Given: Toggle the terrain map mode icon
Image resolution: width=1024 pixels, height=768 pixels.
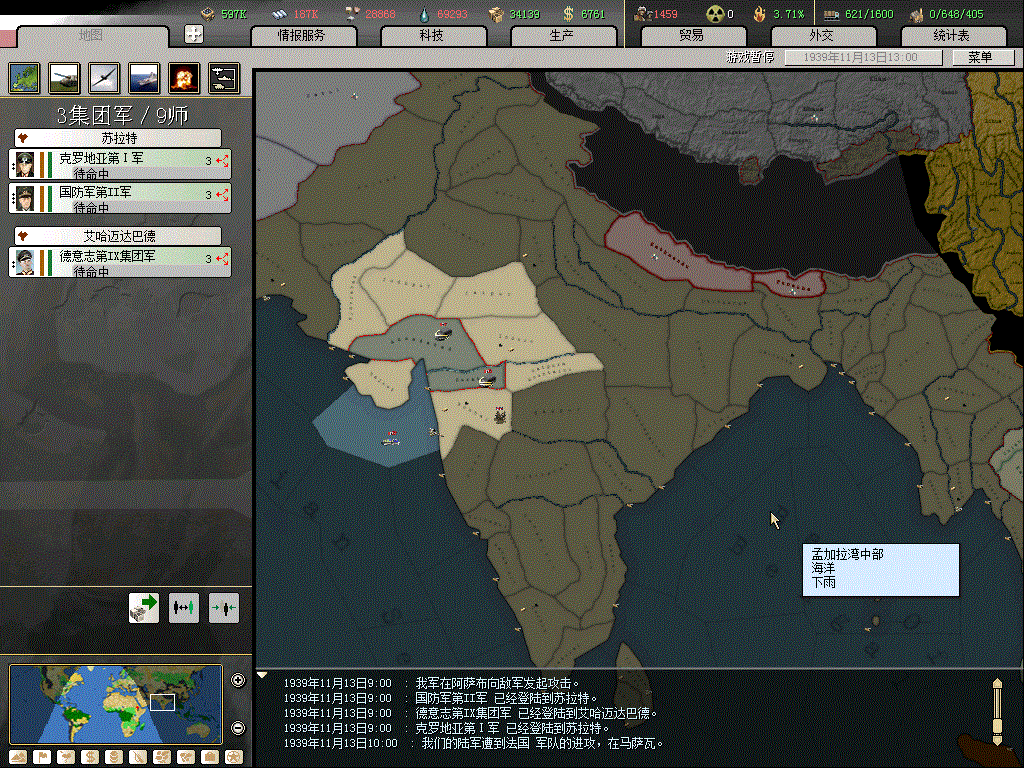Looking at the screenshot, I should tap(18, 757).
